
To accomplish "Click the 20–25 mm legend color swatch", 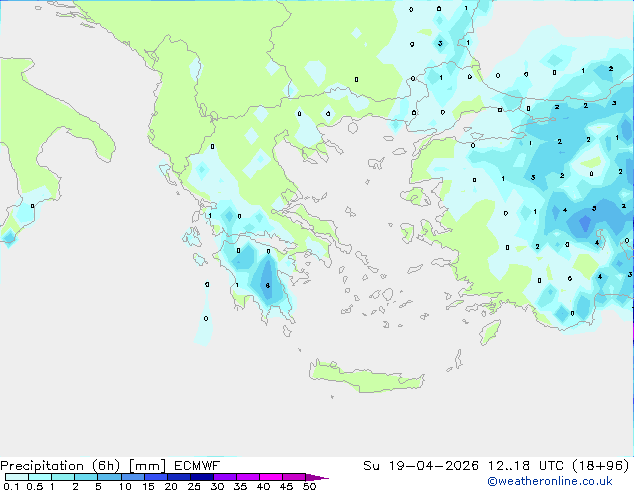I will tap(178, 477).
